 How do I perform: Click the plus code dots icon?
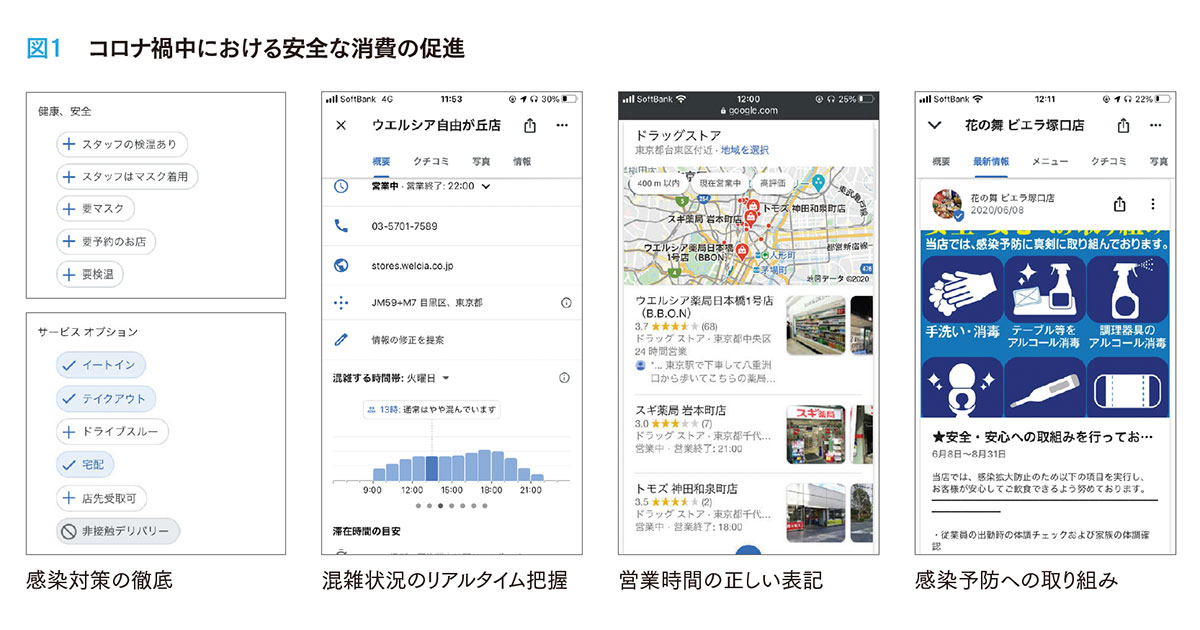click(x=341, y=302)
